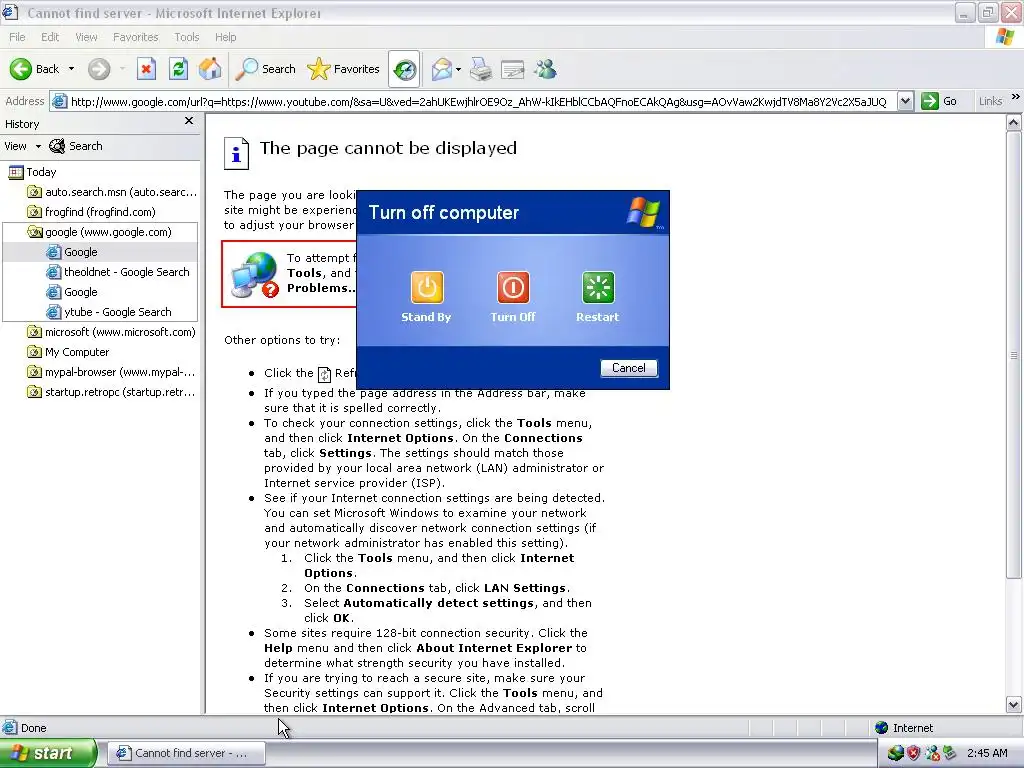
Task: Click the page info icon beside heading
Action: pyautogui.click(x=236, y=153)
